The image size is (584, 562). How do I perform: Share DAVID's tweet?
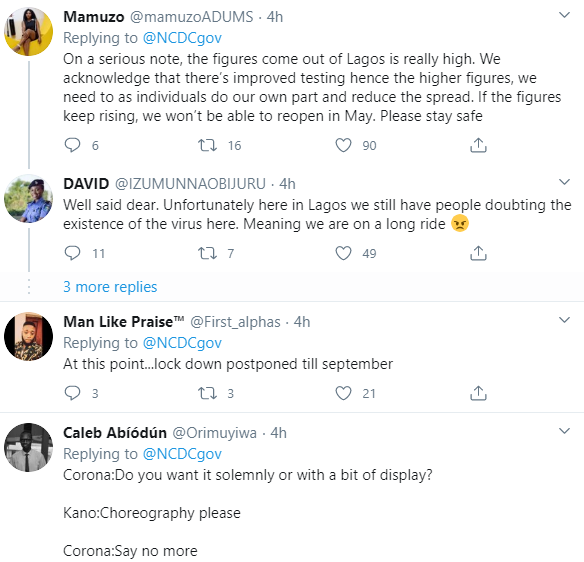tap(478, 253)
